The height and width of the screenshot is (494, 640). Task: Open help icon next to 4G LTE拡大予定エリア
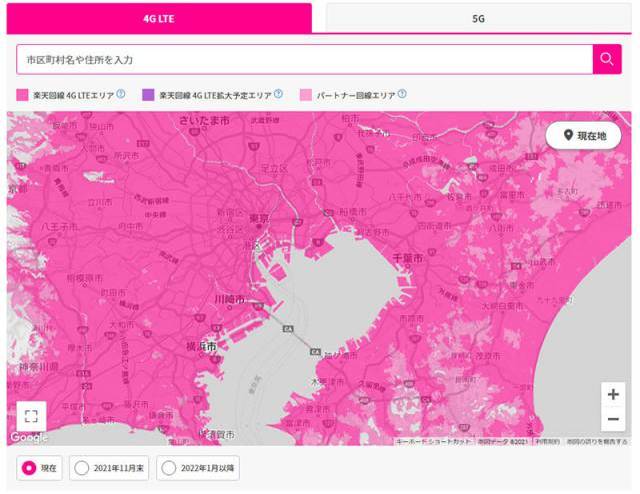[x=278, y=94]
